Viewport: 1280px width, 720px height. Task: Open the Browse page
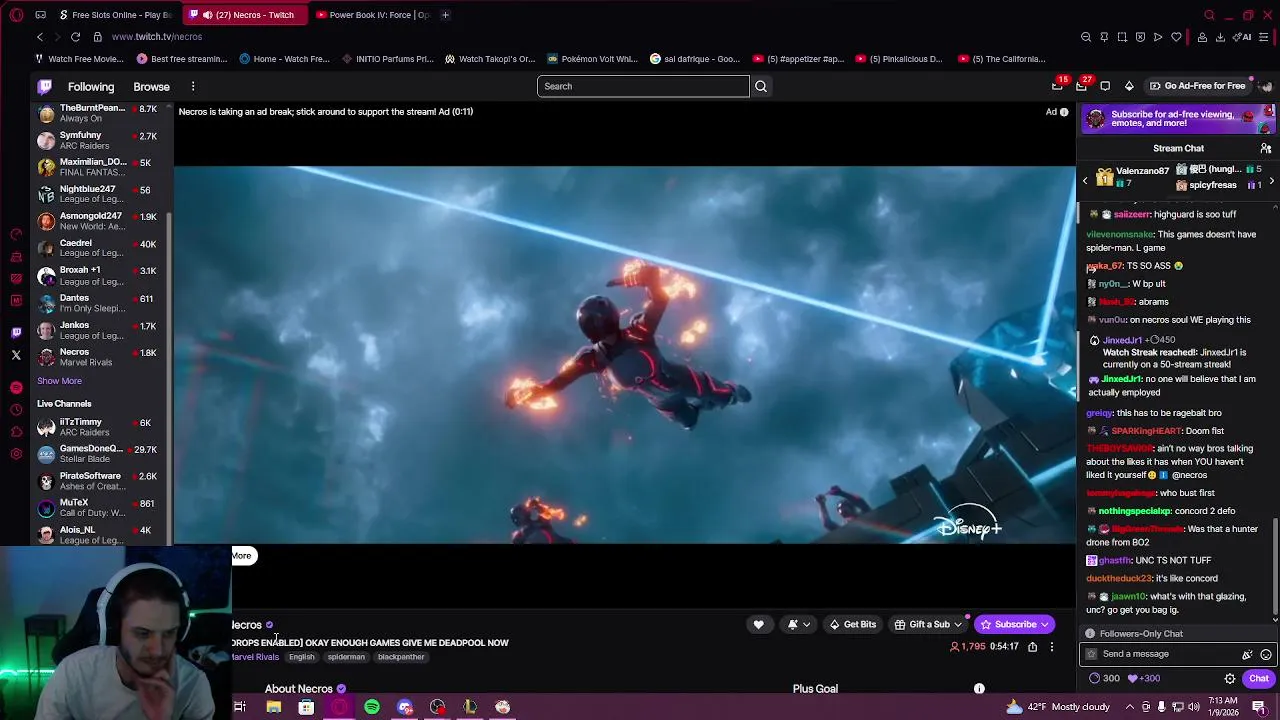coord(151,87)
